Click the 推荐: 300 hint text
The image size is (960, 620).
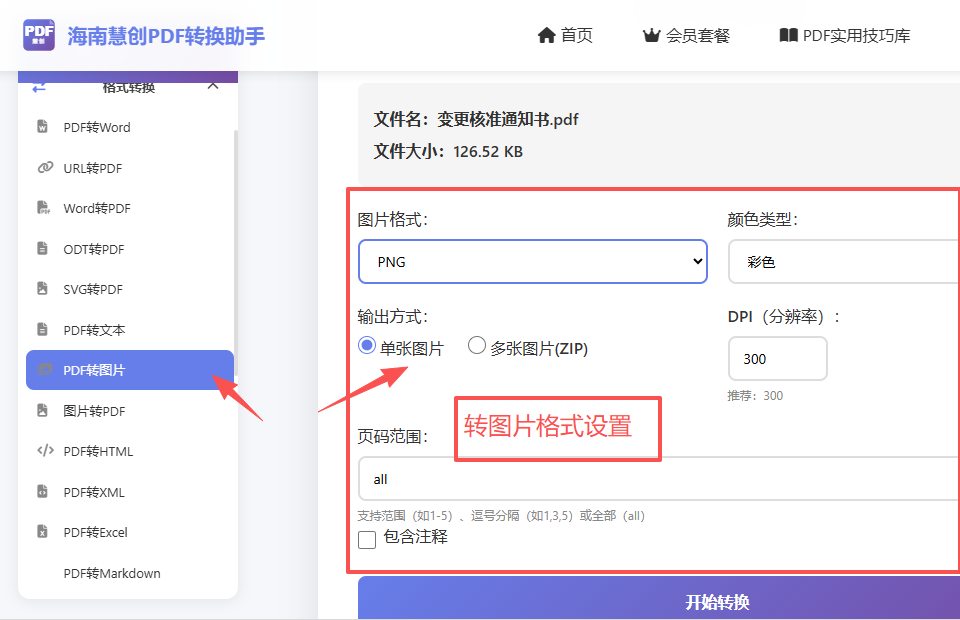point(755,395)
